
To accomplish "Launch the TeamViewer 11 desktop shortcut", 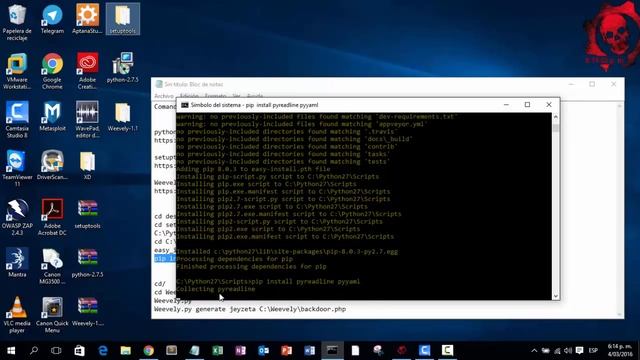I will tap(17, 168).
